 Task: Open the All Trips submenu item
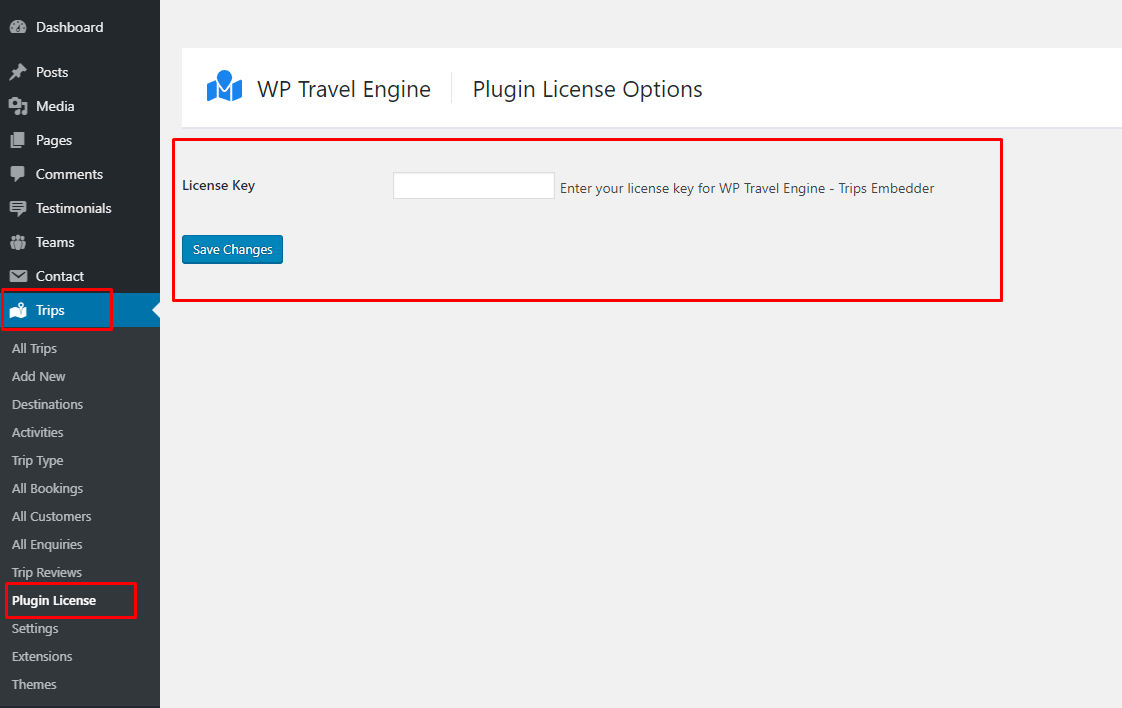34,348
